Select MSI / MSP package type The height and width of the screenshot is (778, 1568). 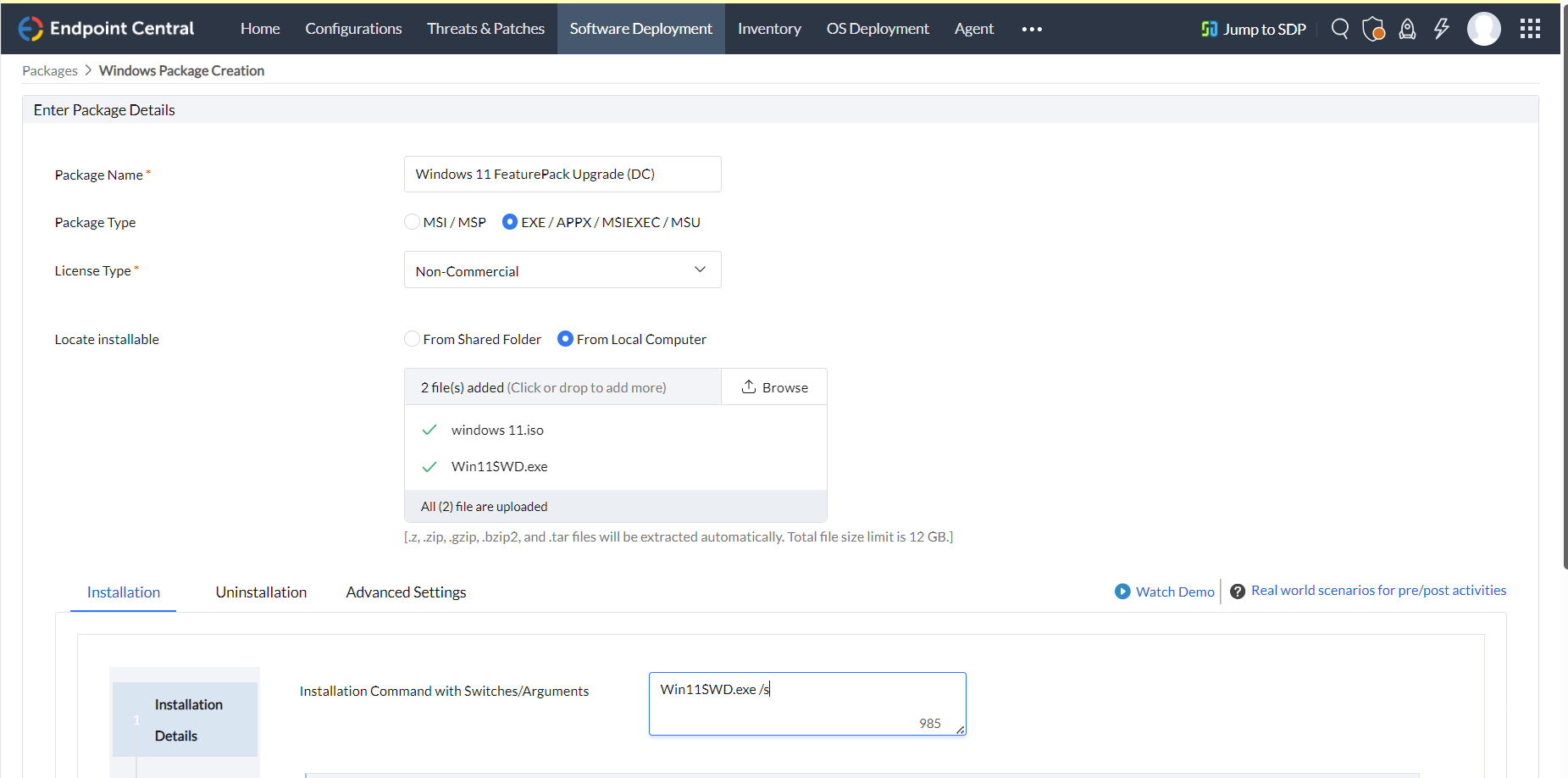tap(413, 222)
